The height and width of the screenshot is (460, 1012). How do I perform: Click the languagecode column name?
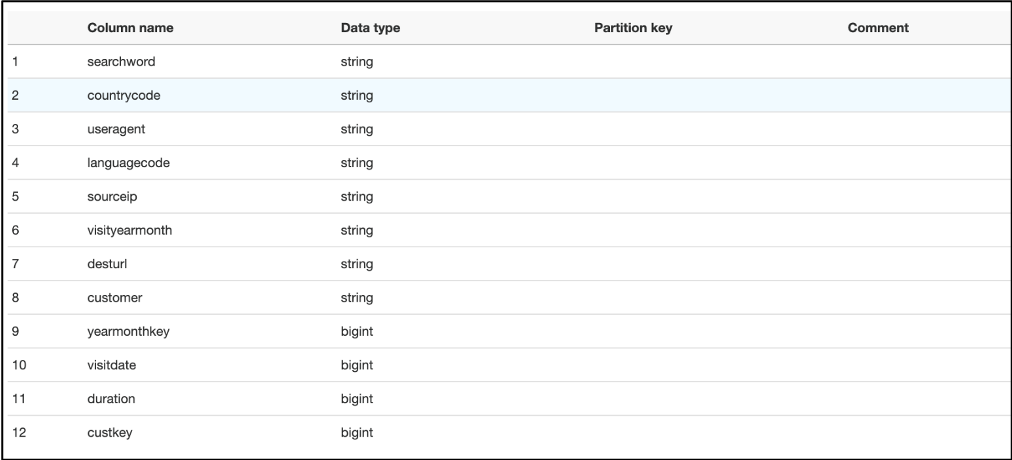[x=128, y=163]
